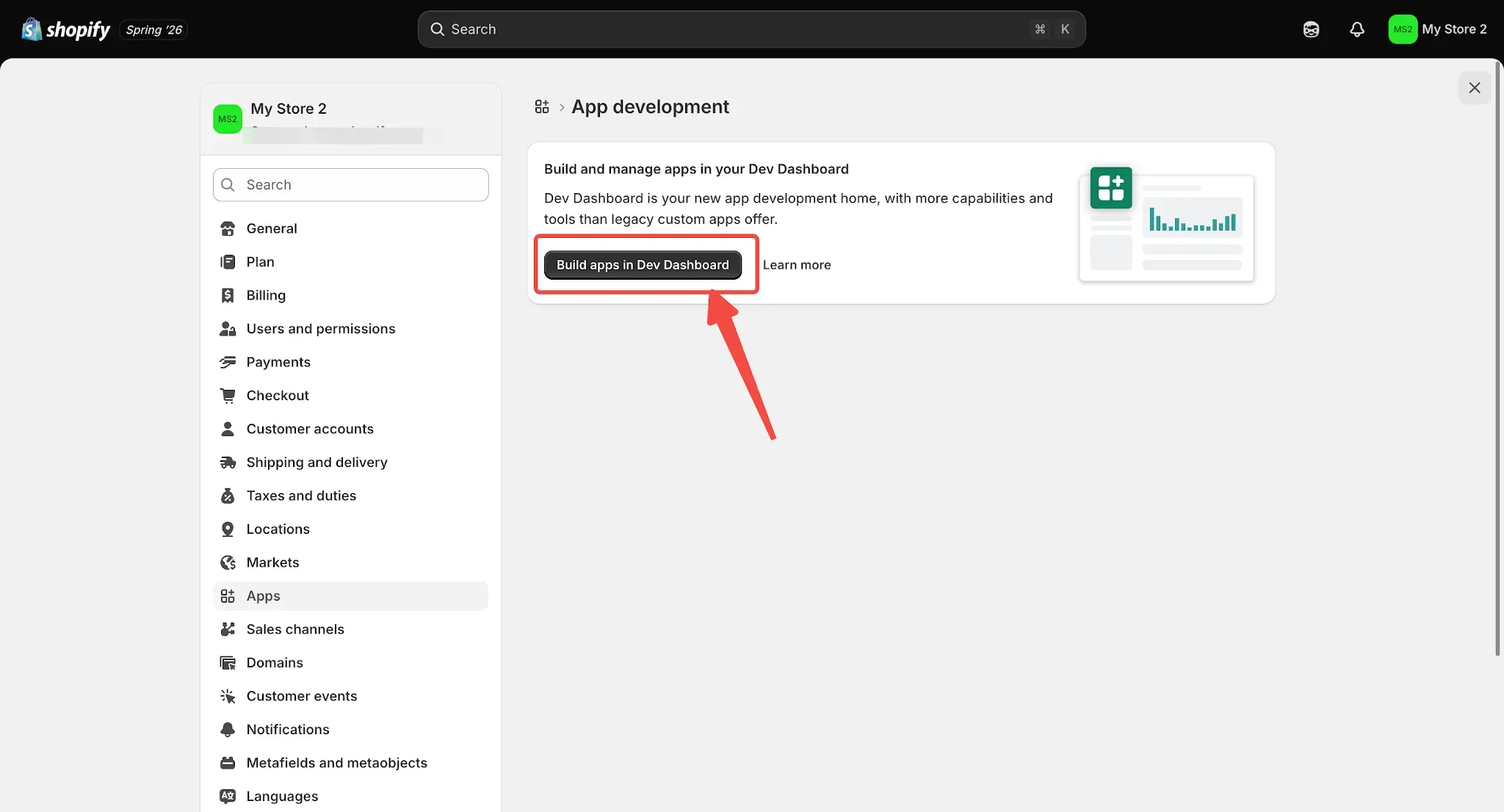Open Shipping and delivery settings
Image resolution: width=1504 pixels, height=812 pixels.
[350, 463]
